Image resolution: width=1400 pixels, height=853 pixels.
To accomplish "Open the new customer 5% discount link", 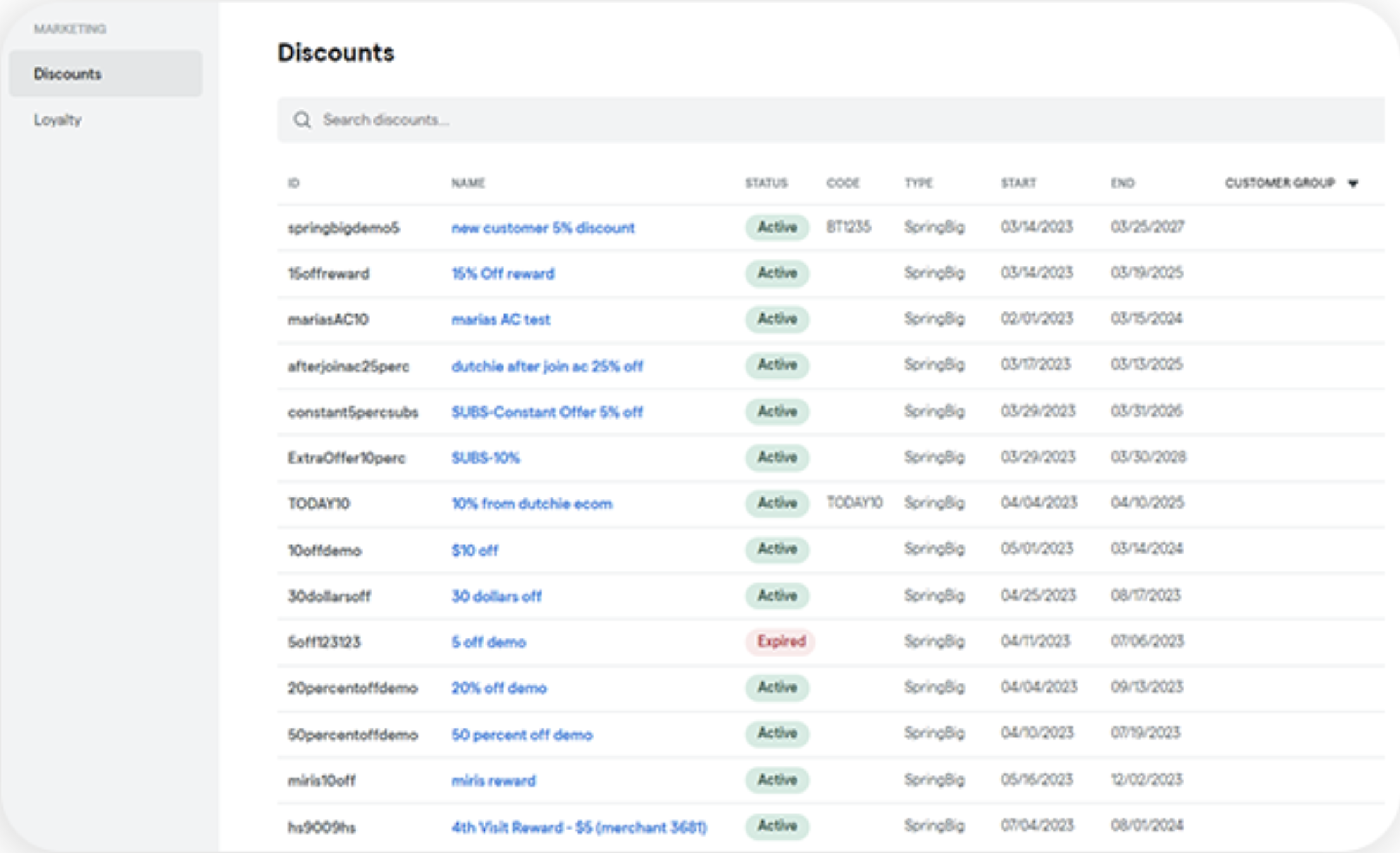I will click(542, 228).
